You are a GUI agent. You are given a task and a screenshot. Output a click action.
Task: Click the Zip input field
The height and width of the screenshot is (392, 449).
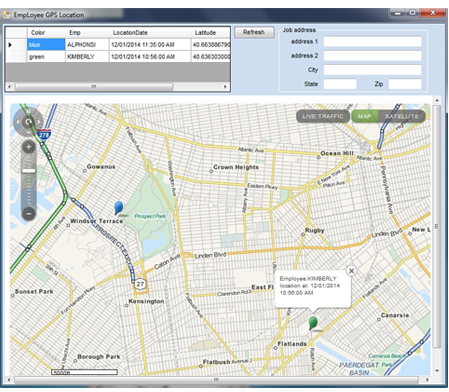pos(405,84)
